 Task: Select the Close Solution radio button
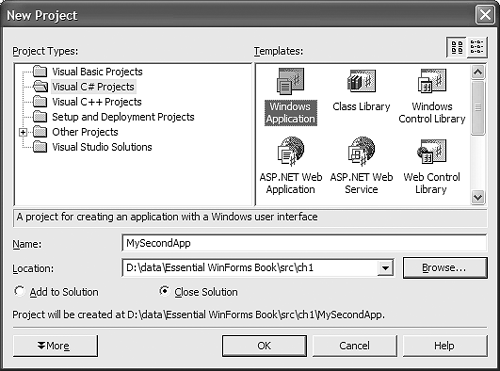pyautogui.click(x=164, y=291)
